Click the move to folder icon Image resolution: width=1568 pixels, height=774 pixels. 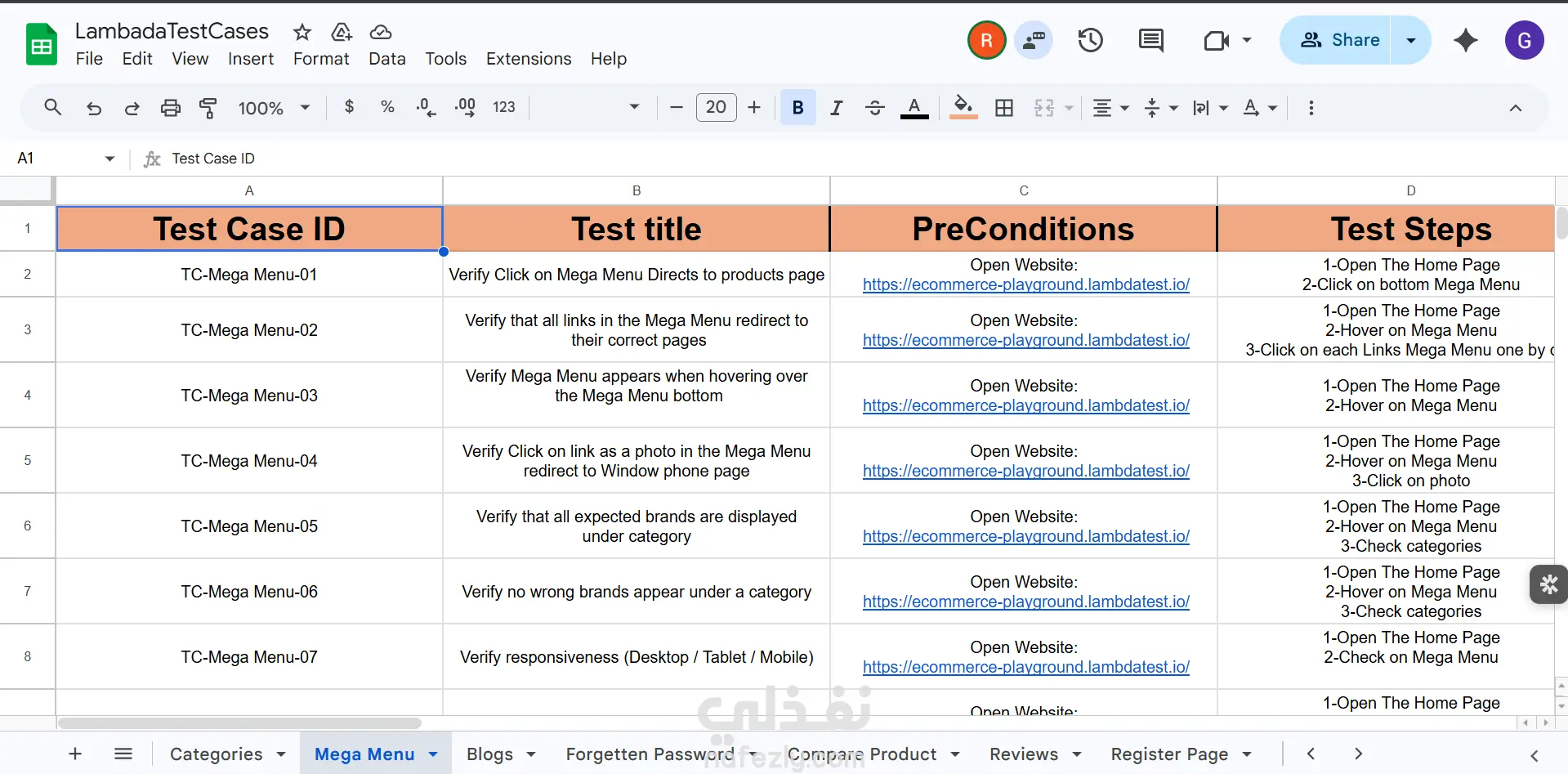pos(342,32)
